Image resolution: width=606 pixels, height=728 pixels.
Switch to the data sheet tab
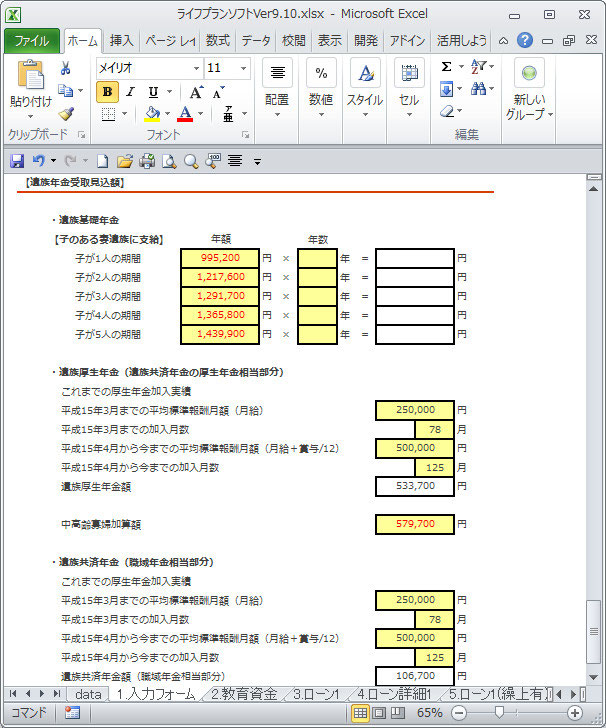click(88, 694)
